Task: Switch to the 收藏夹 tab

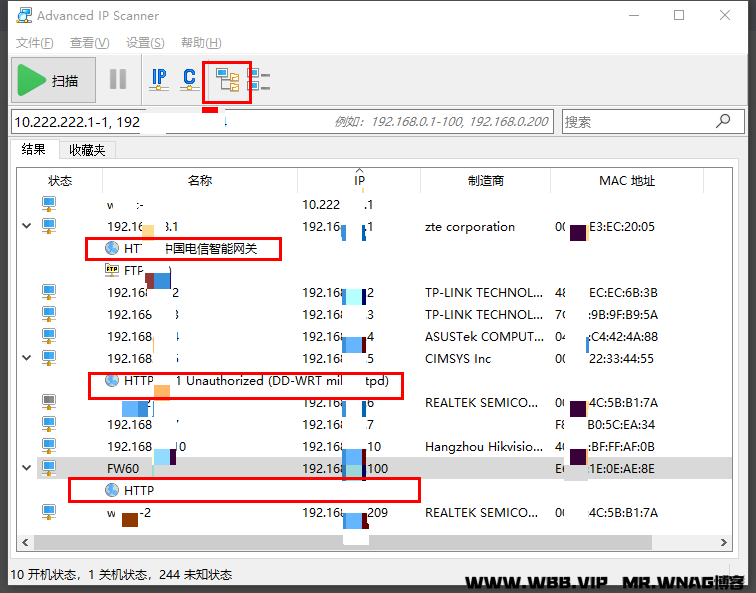Action: [x=87, y=150]
